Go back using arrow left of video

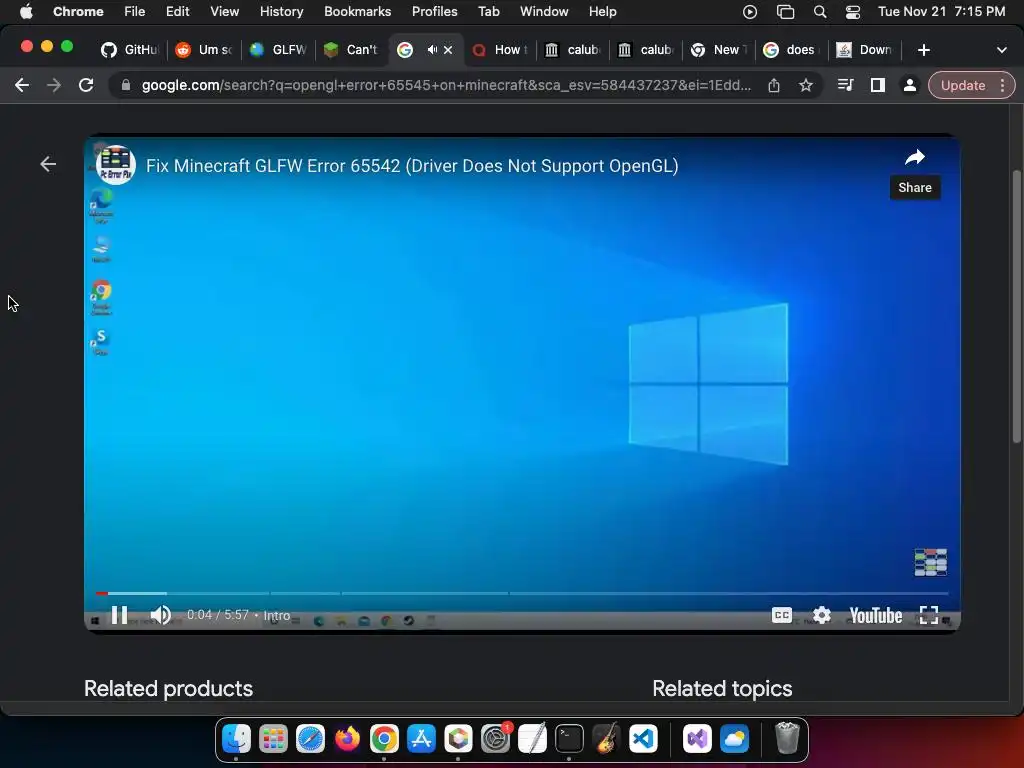coord(48,164)
